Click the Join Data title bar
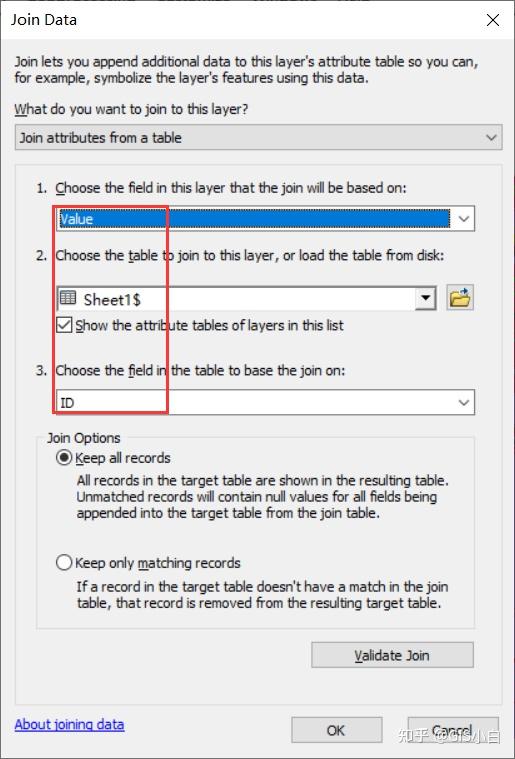Screen dimensions: 515x759 point(242,20)
